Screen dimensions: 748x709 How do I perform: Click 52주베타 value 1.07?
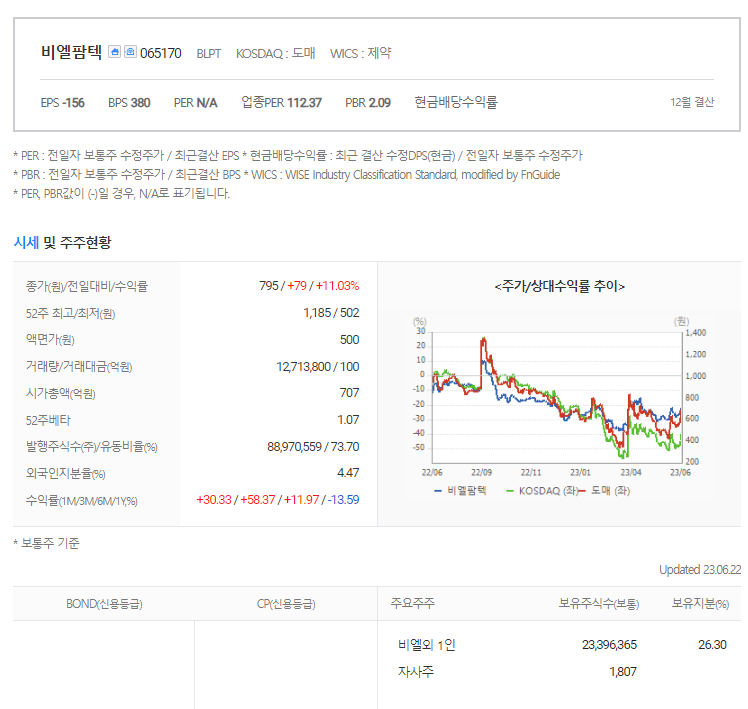point(348,420)
